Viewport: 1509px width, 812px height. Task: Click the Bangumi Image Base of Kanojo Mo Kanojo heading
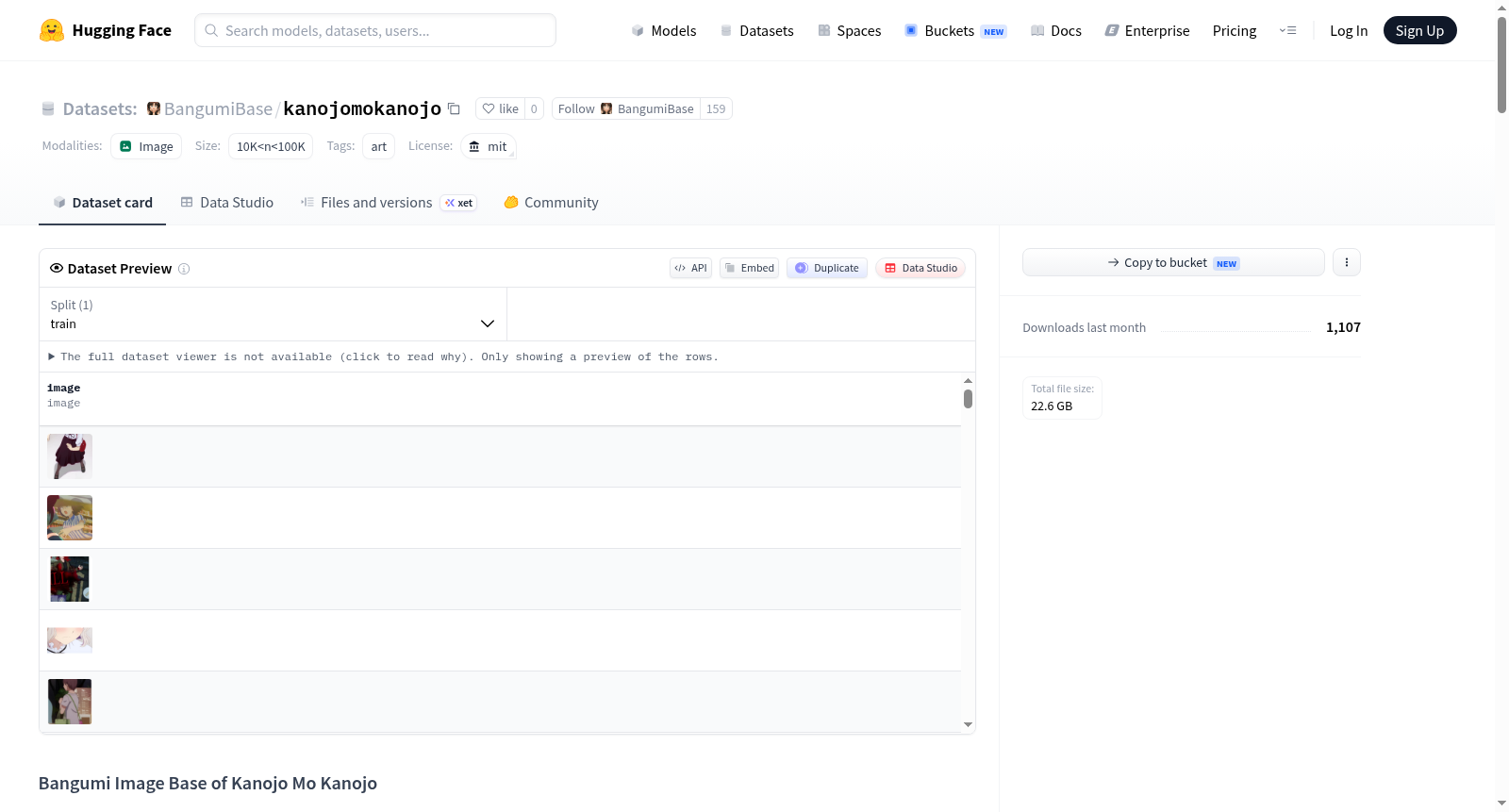point(207,783)
